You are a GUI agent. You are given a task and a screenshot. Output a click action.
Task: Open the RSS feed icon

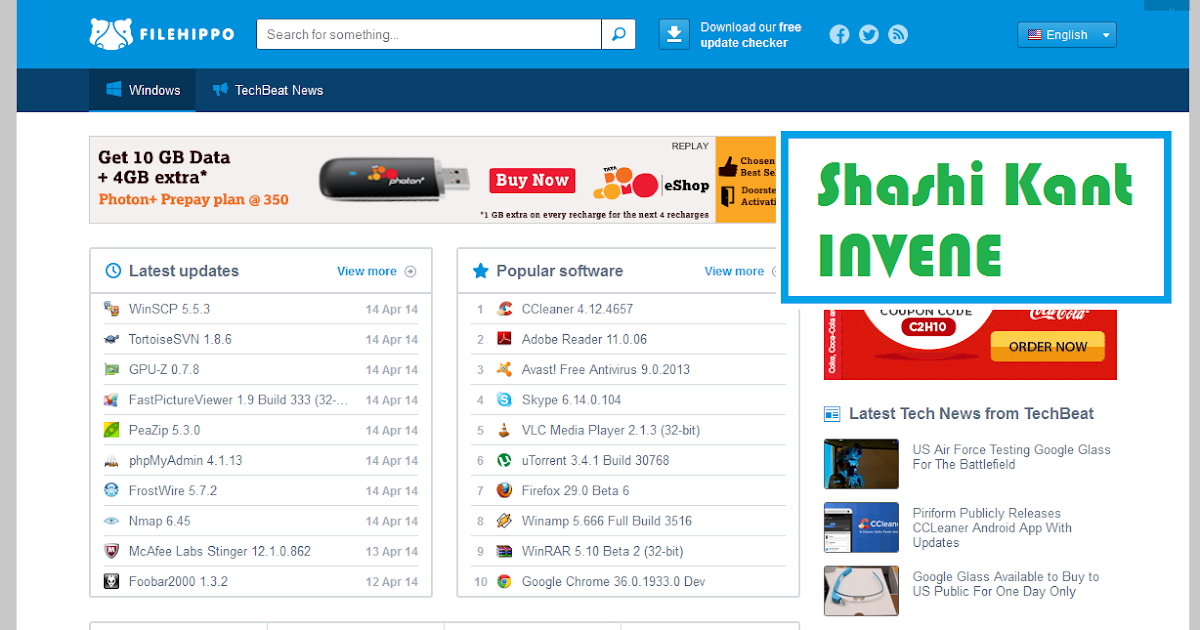(x=898, y=35)
